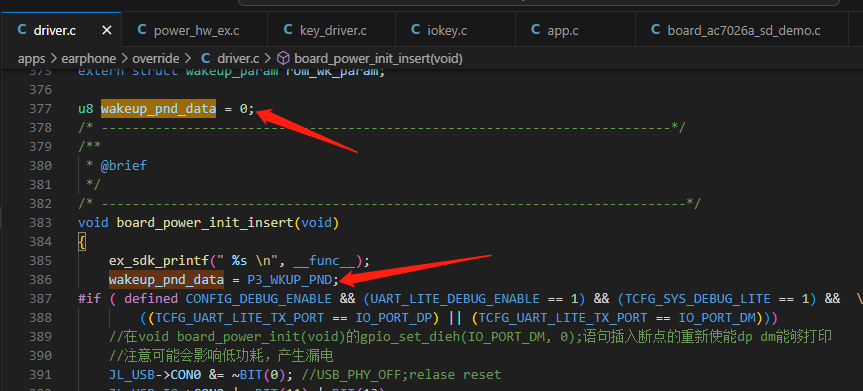Click P3_WKUP_PND on line 386
The image size is (863, 391).
(x=290, y=280)
